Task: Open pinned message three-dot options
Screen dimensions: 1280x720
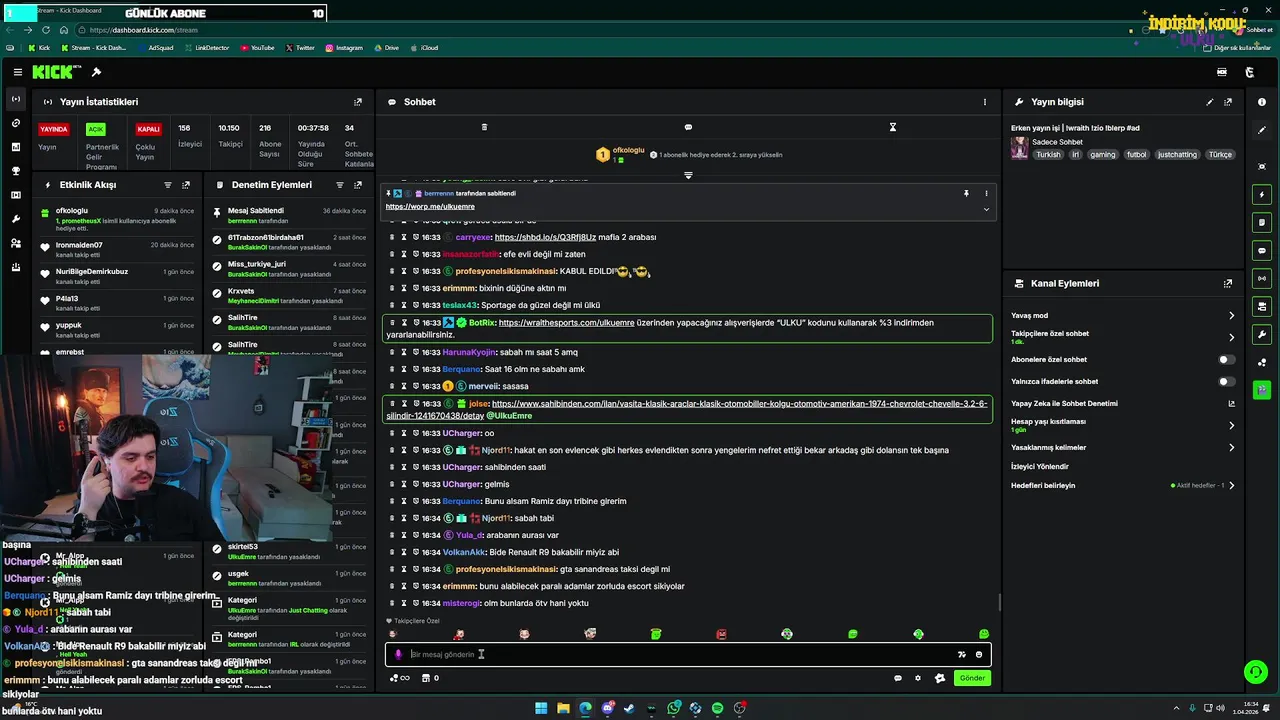Action: (986, 193)
